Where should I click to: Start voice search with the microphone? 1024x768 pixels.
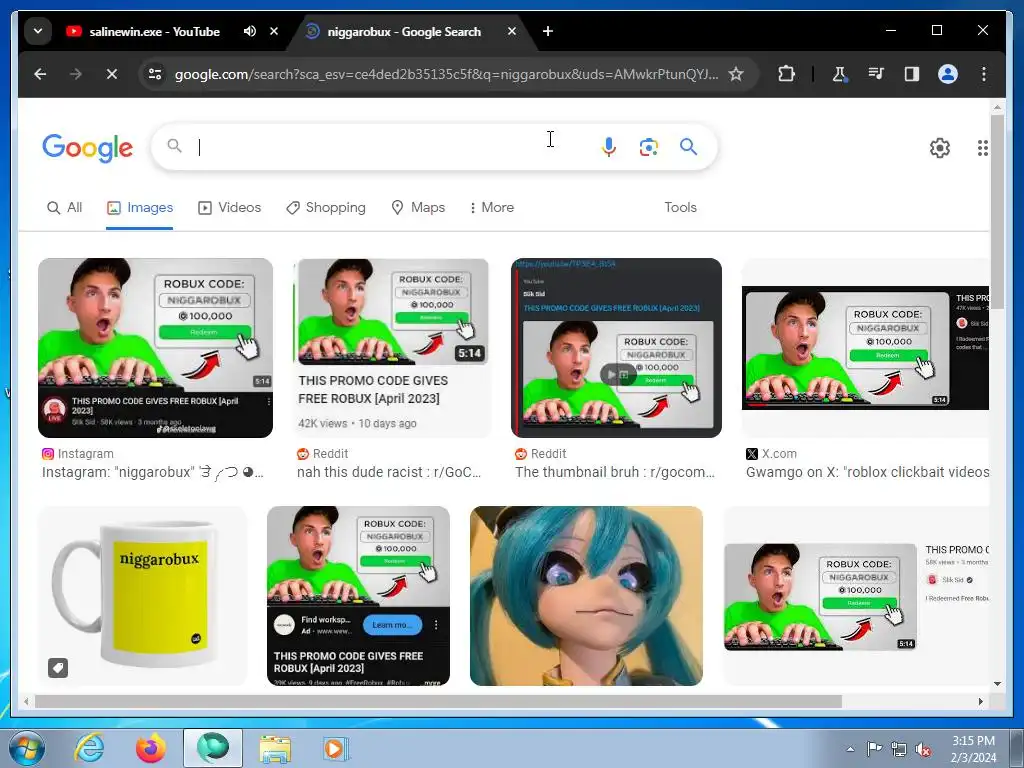click(x=608, y=147)
